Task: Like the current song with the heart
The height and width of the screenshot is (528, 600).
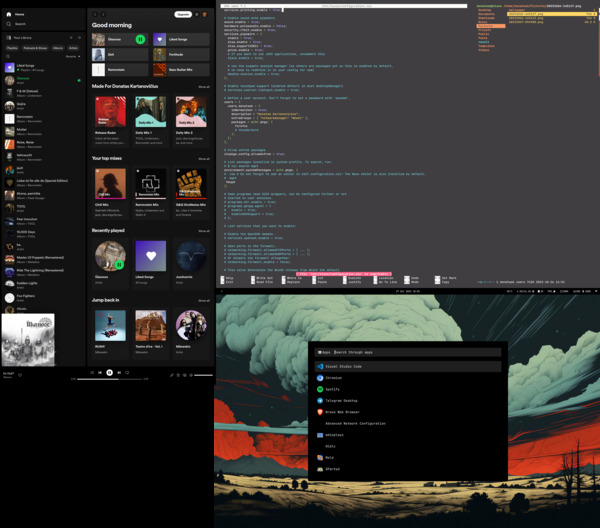Action: tap(20, 375)
